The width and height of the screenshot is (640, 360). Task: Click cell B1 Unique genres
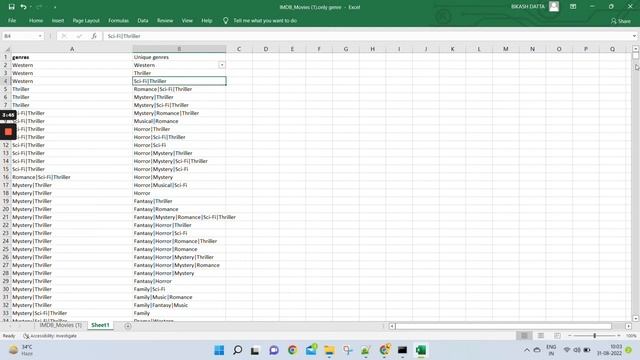coord(179,57)
